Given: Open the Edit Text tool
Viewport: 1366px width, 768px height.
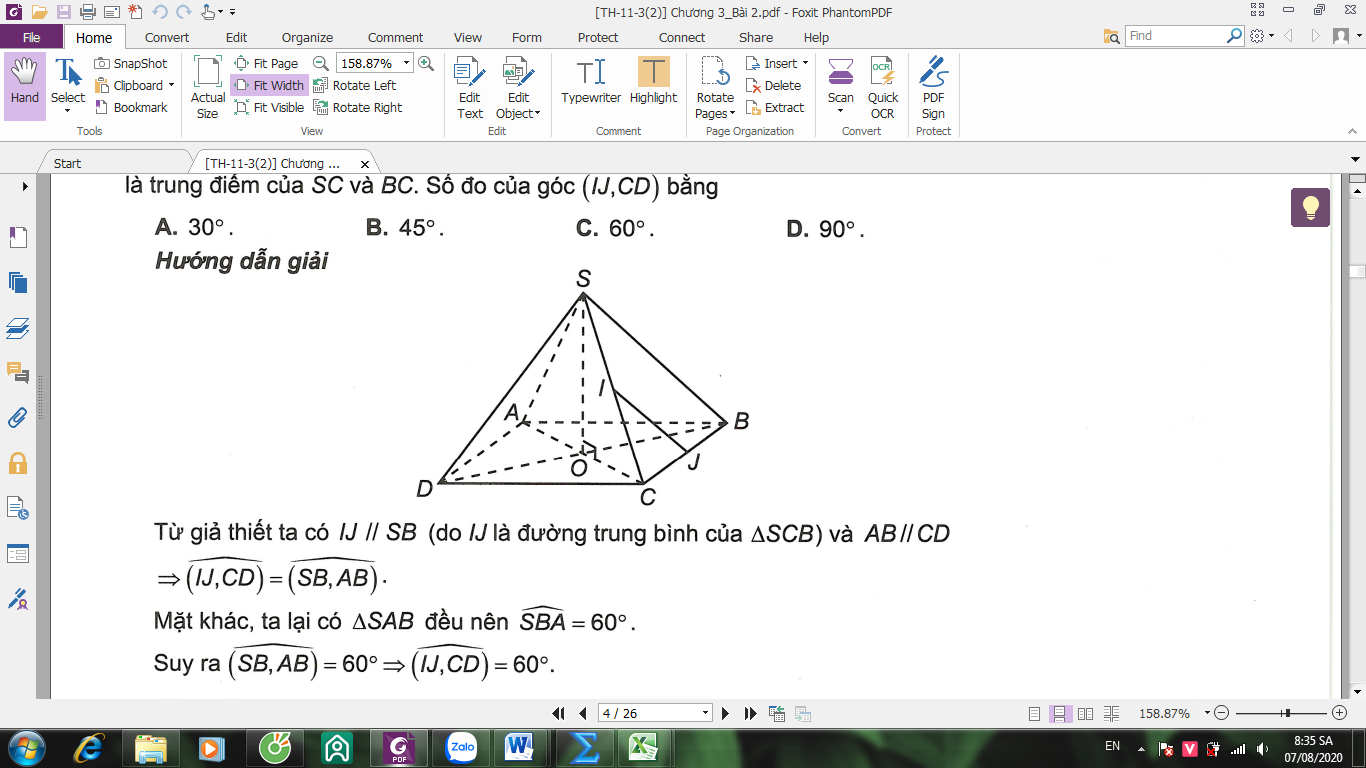Looking at the screenshot, I should 470,88.
